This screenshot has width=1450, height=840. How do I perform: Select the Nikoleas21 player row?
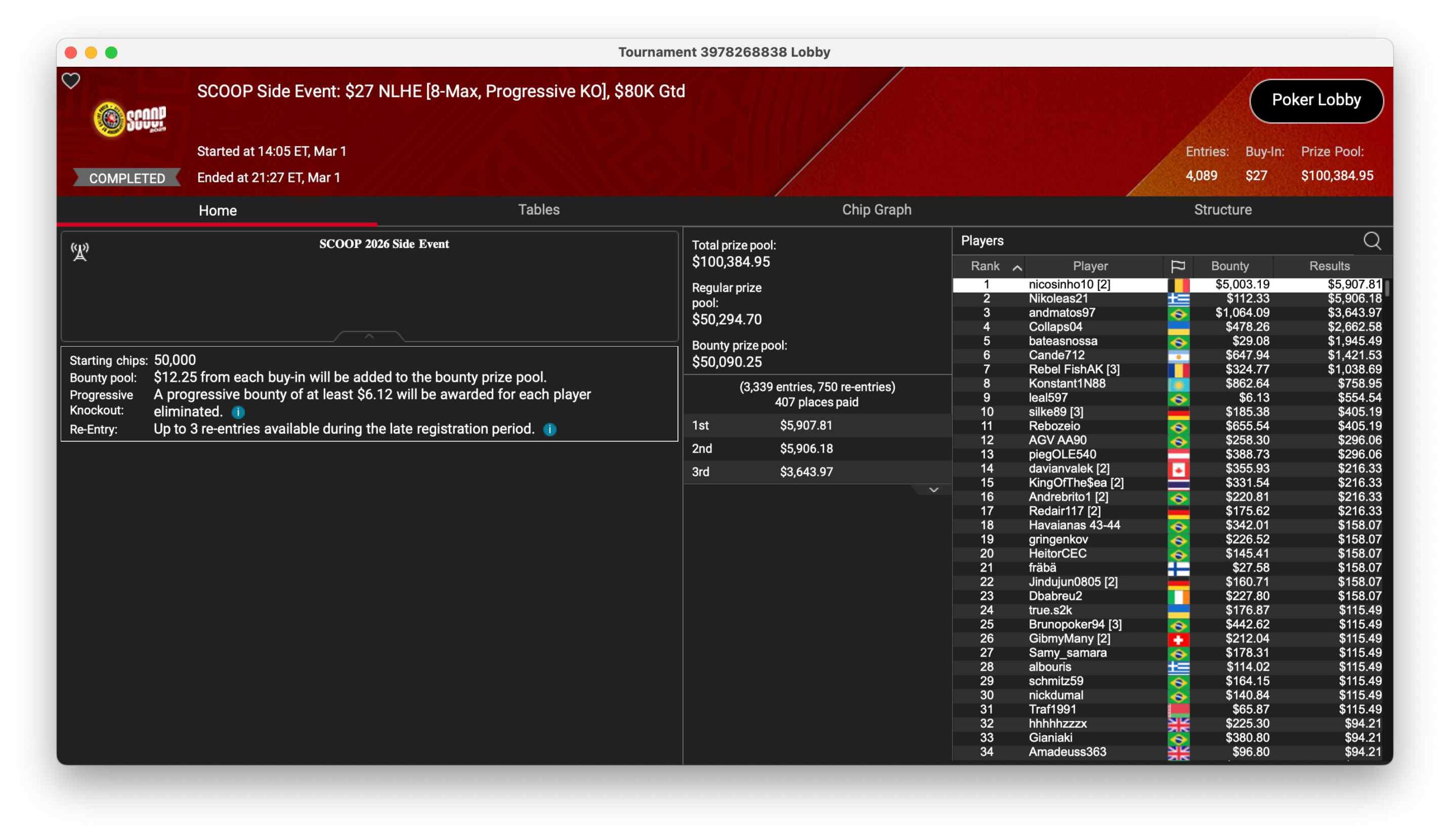coord(1057,299)
